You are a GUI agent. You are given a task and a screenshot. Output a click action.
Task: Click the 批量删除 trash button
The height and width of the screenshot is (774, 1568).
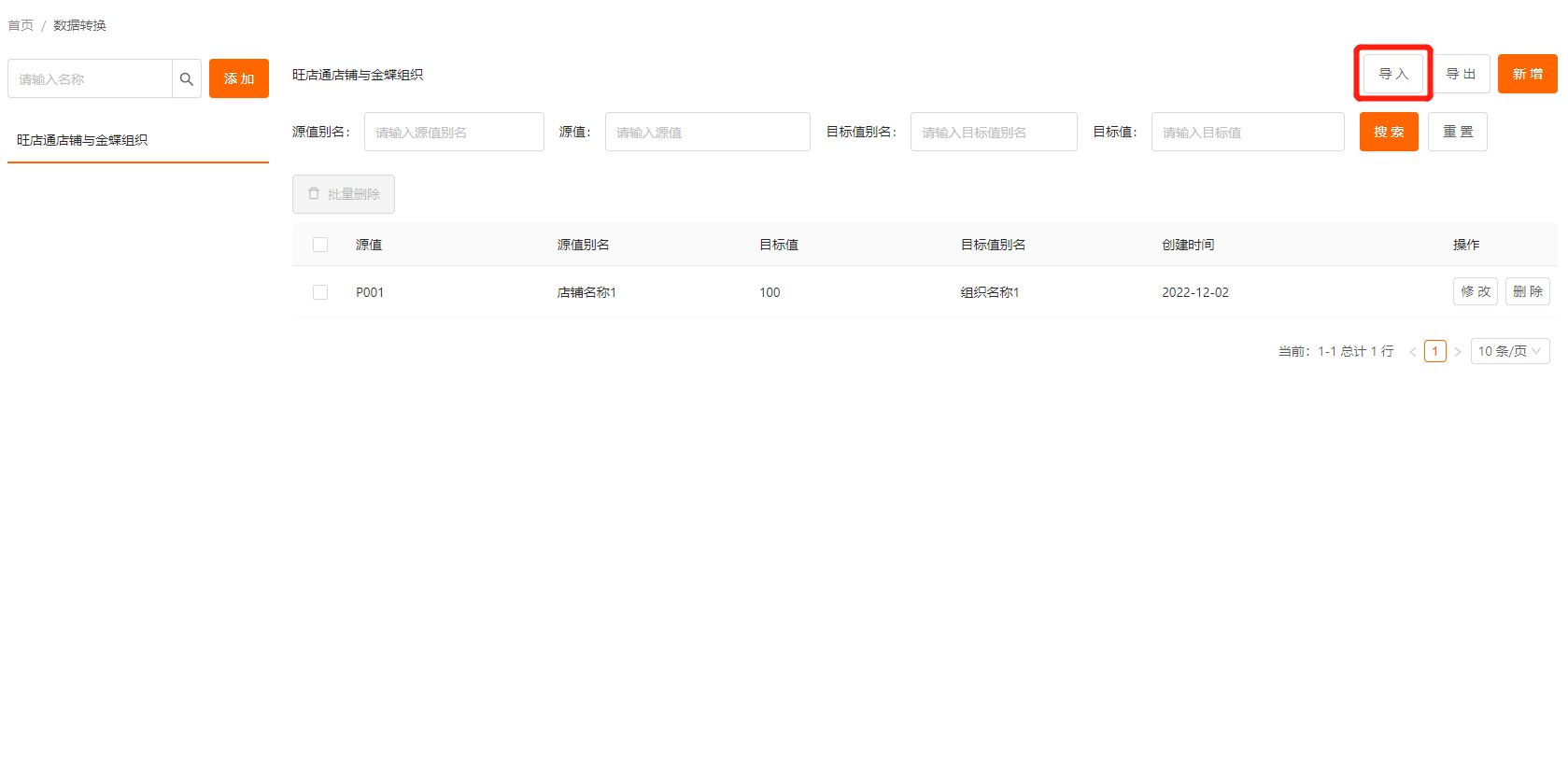[344, 194]
